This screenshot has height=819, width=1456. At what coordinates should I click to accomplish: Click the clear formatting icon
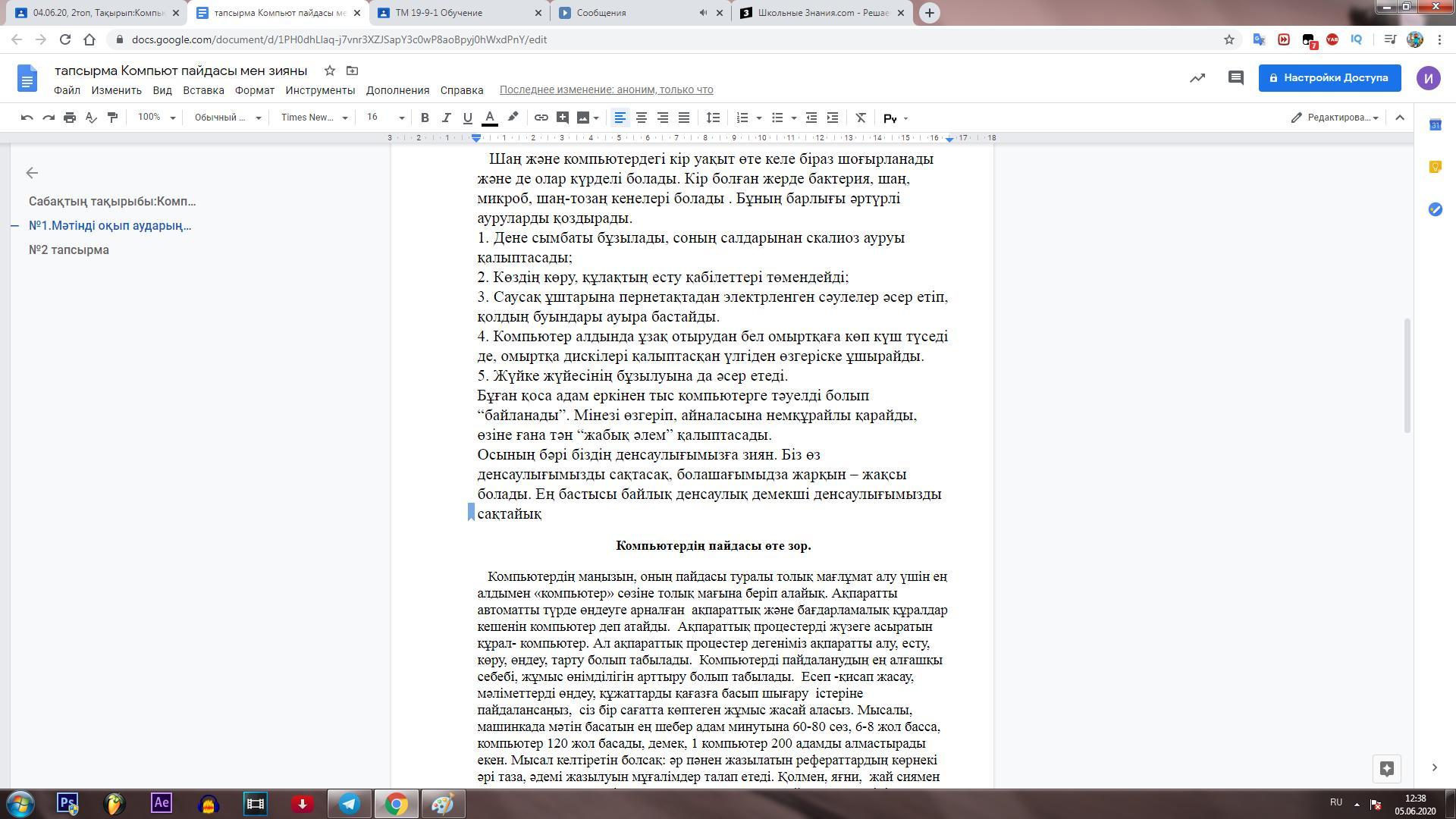pos(860,118)
